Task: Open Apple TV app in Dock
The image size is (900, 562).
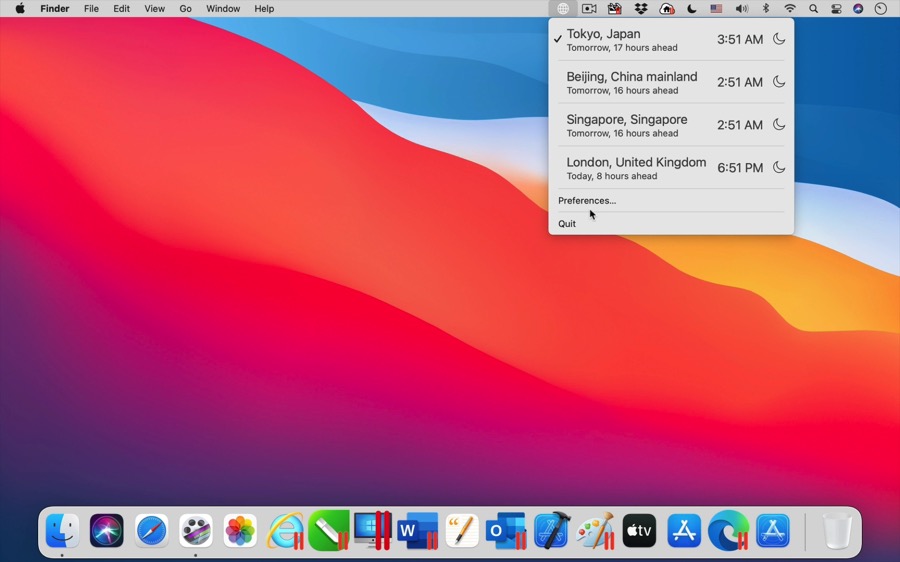Action: click(x=639, y=531)
